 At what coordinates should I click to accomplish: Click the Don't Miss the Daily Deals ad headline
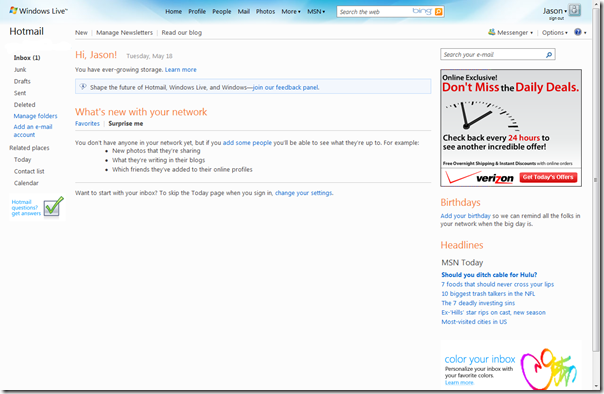pos(510,87)
